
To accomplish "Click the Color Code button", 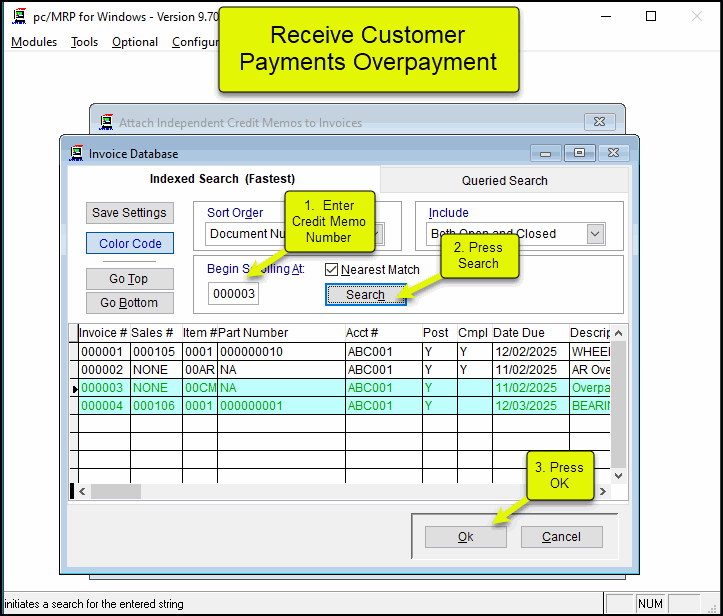I will pyautogui.click(x=130, y=244).
